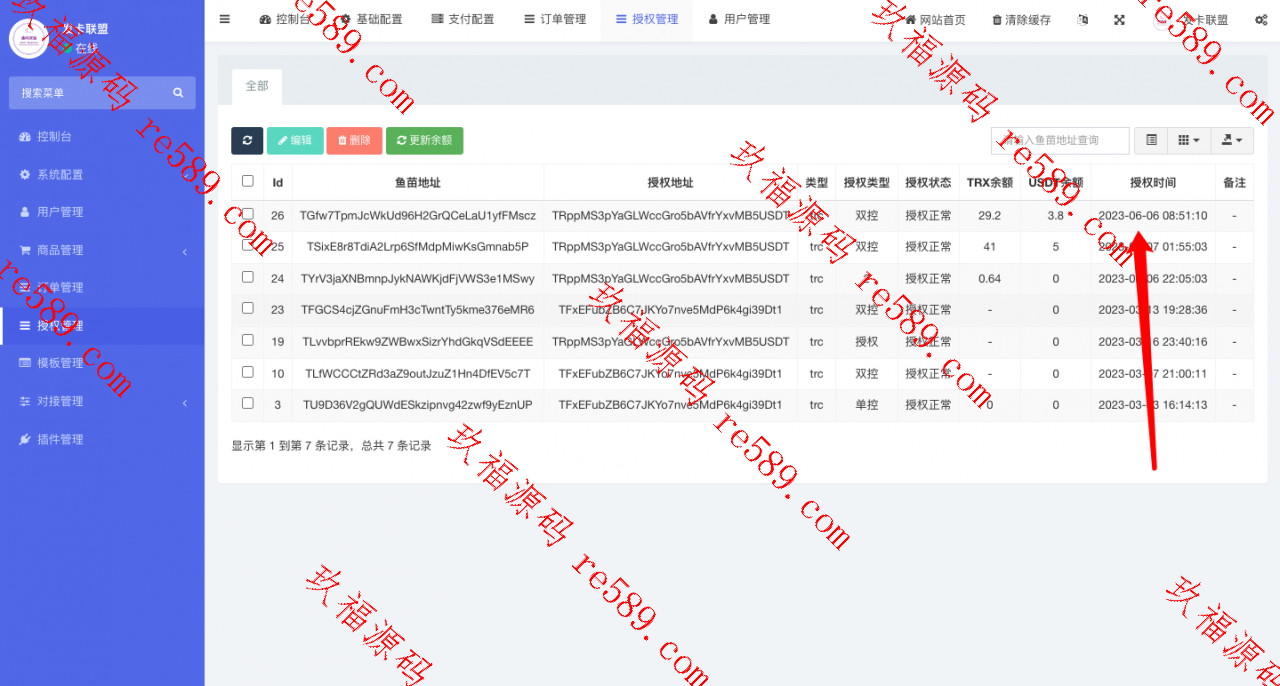Click address TSixE8r8TdiA2Lrp6SfMdpMiwKsGmnab5P
Screen dimensions: 1280x686
pyautogui.click(x=418, y=247)
